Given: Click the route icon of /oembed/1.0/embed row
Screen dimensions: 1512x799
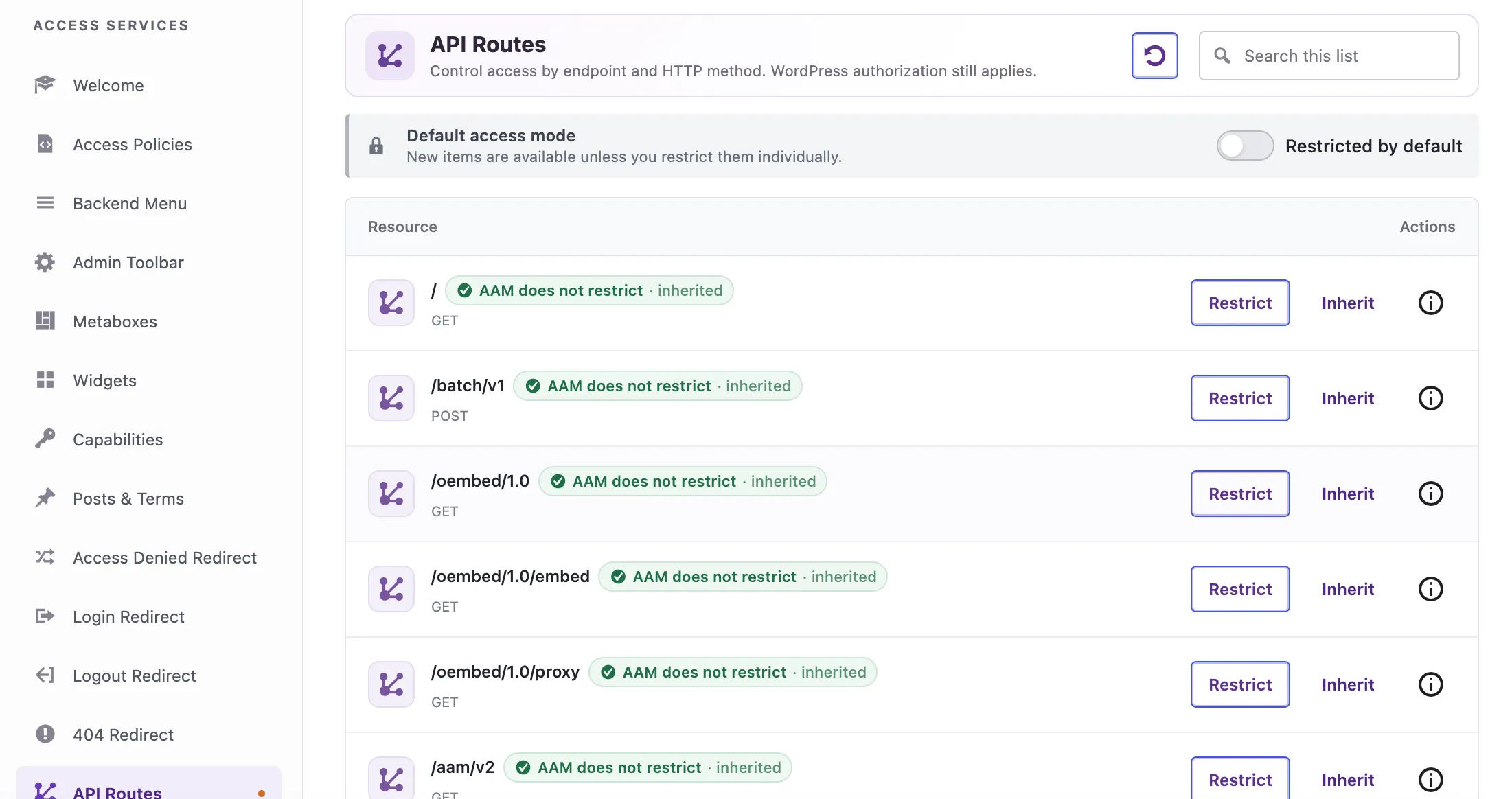Looking at the screenshot, I should point(391,589).
